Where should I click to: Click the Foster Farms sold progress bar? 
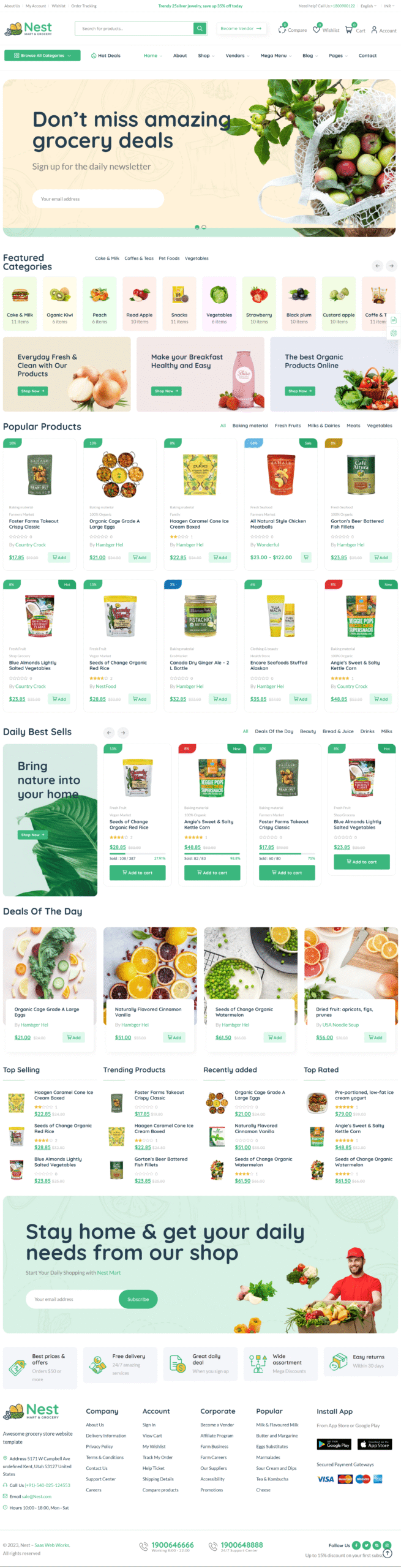tap(287, 853)
